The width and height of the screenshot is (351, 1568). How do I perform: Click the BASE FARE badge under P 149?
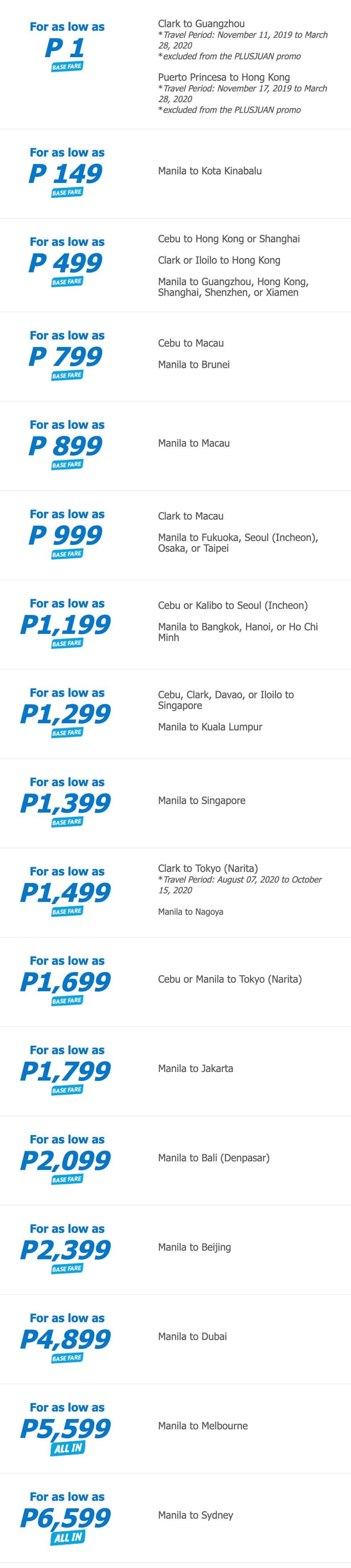click(67, 192)
